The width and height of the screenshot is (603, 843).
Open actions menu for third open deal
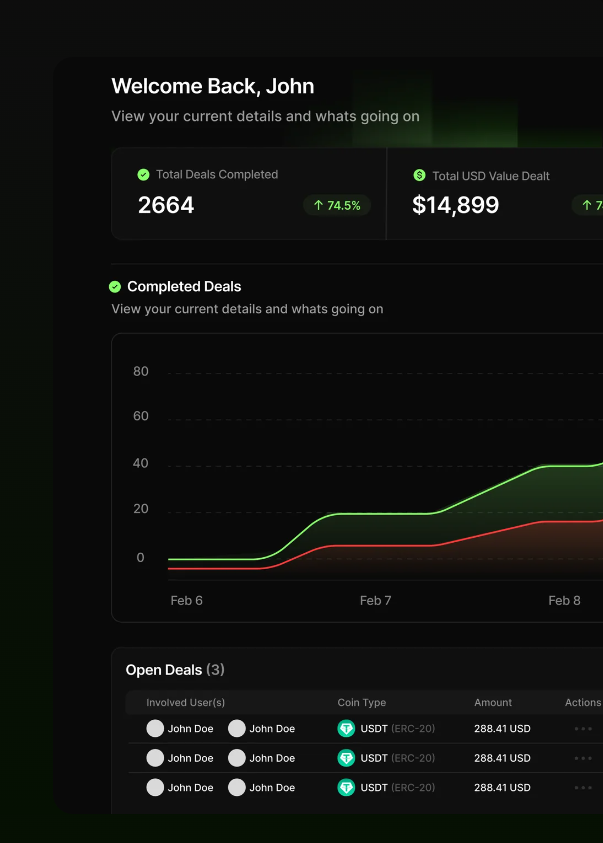(583, 788)
